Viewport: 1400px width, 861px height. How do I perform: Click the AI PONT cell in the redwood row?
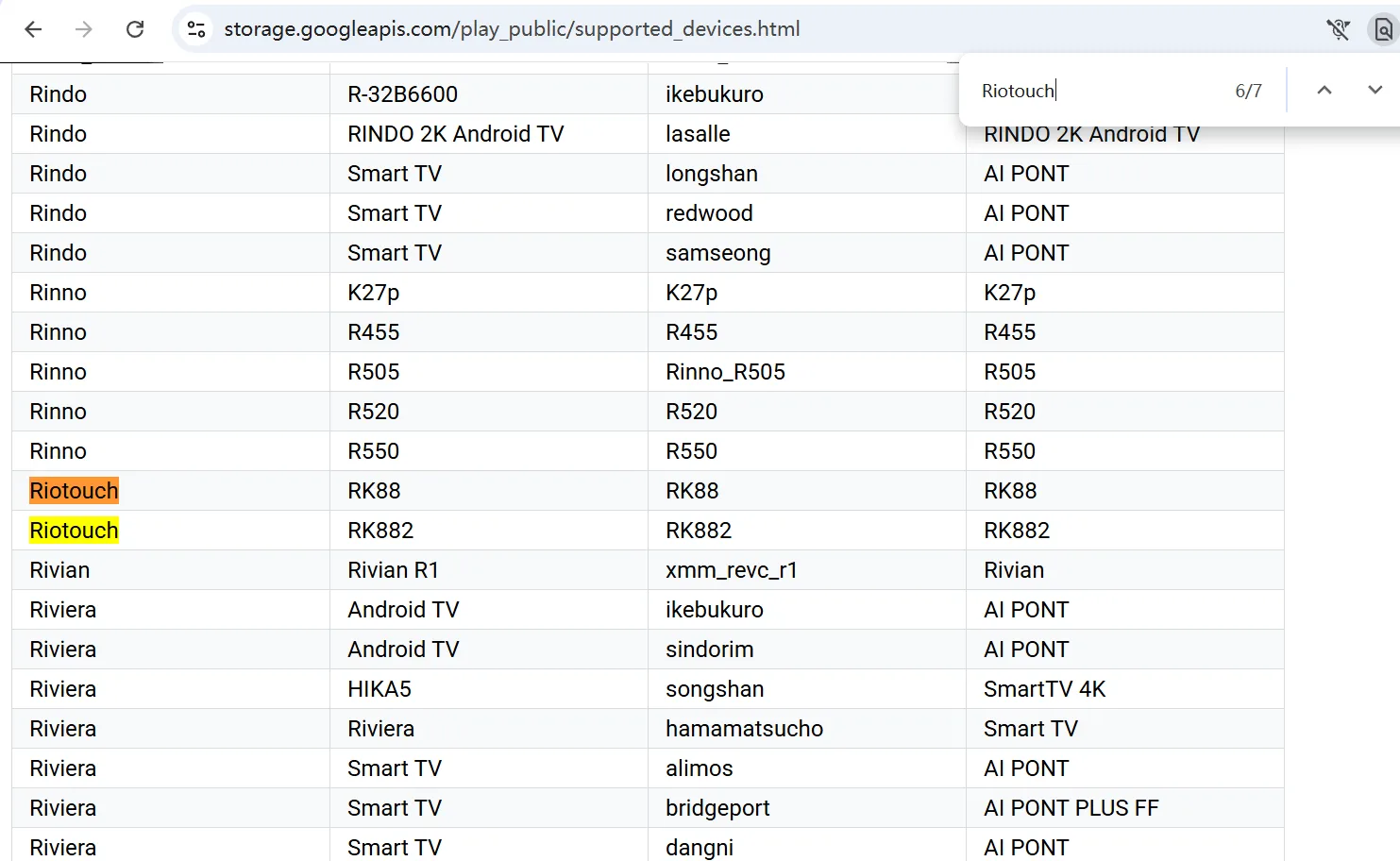coord(1125,213)
